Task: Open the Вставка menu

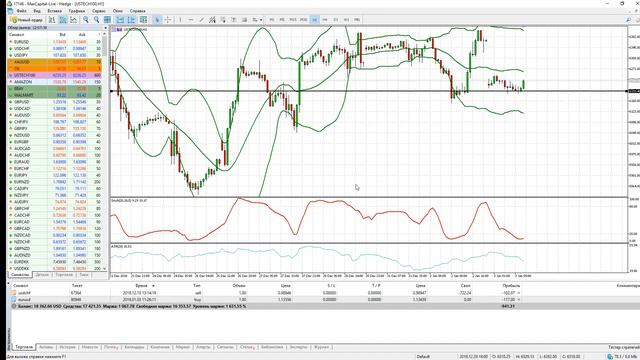Action: [54, 11]
